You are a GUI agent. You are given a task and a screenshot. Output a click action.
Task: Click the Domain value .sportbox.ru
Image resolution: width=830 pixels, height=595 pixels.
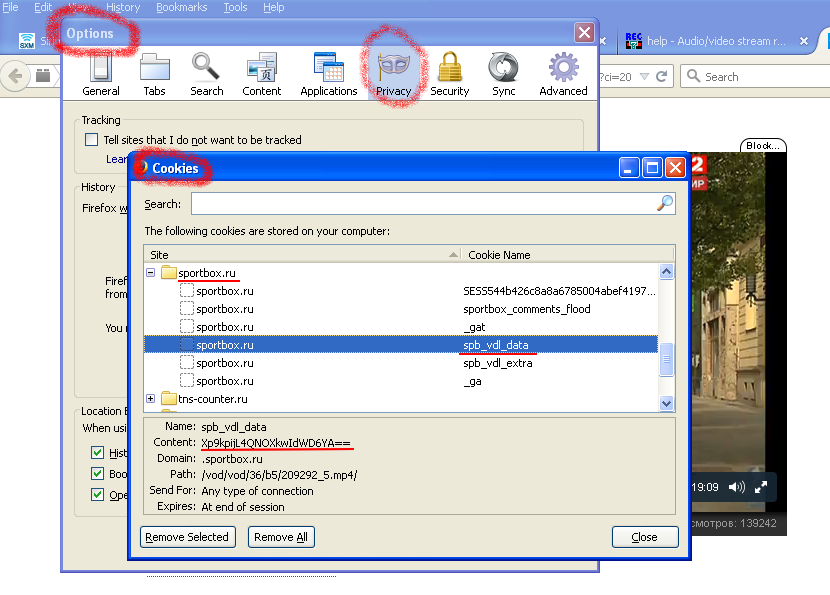point(232,459)
